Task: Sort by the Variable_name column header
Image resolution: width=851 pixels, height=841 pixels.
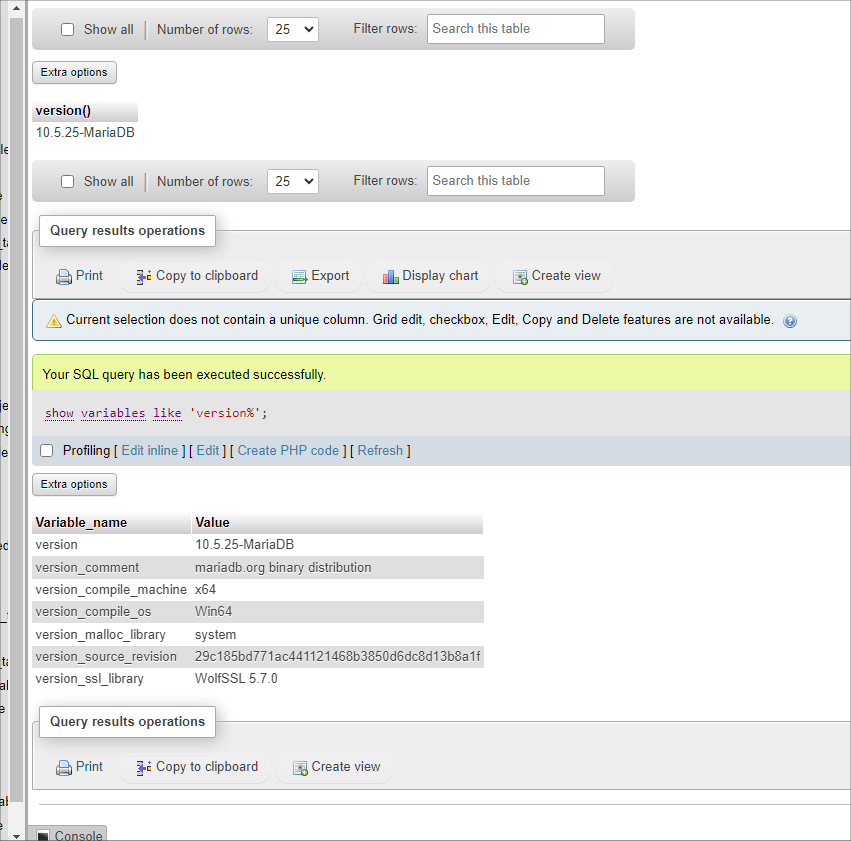Action: 81,522
